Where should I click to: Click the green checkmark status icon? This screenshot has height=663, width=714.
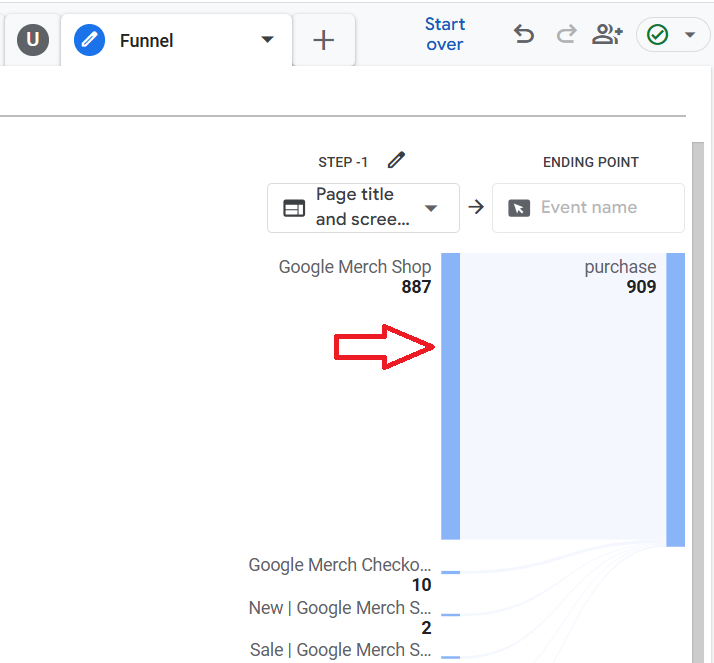(657, 35)
